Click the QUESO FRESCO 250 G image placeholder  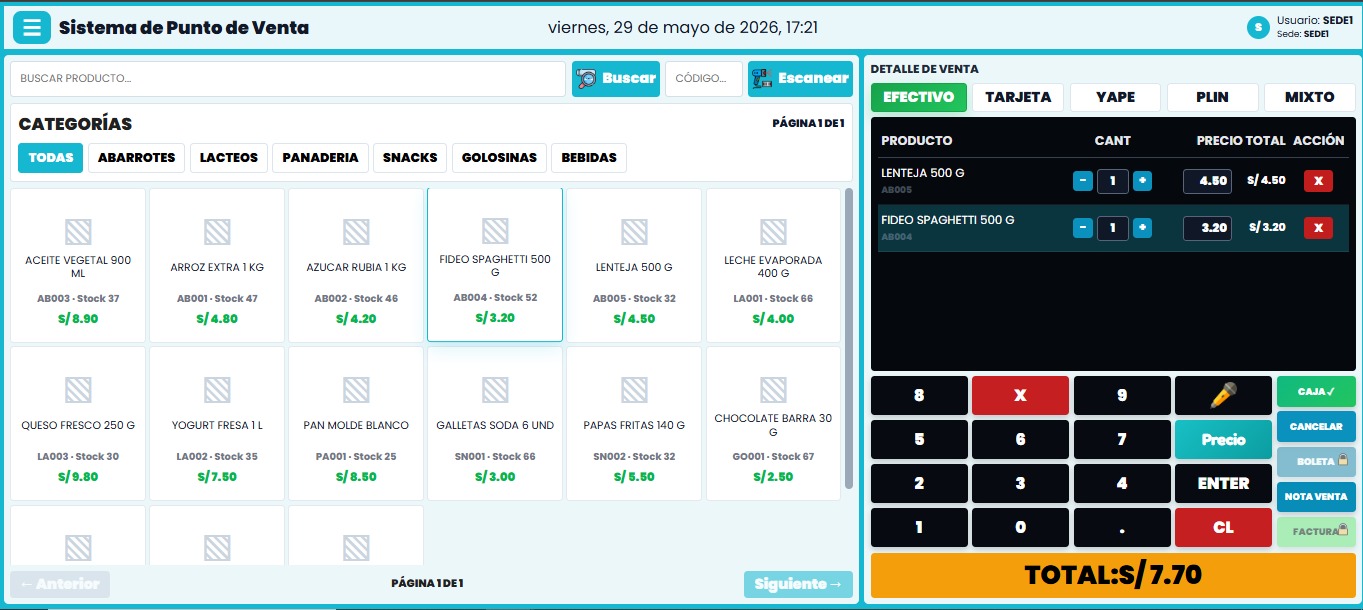click(78, 390)
